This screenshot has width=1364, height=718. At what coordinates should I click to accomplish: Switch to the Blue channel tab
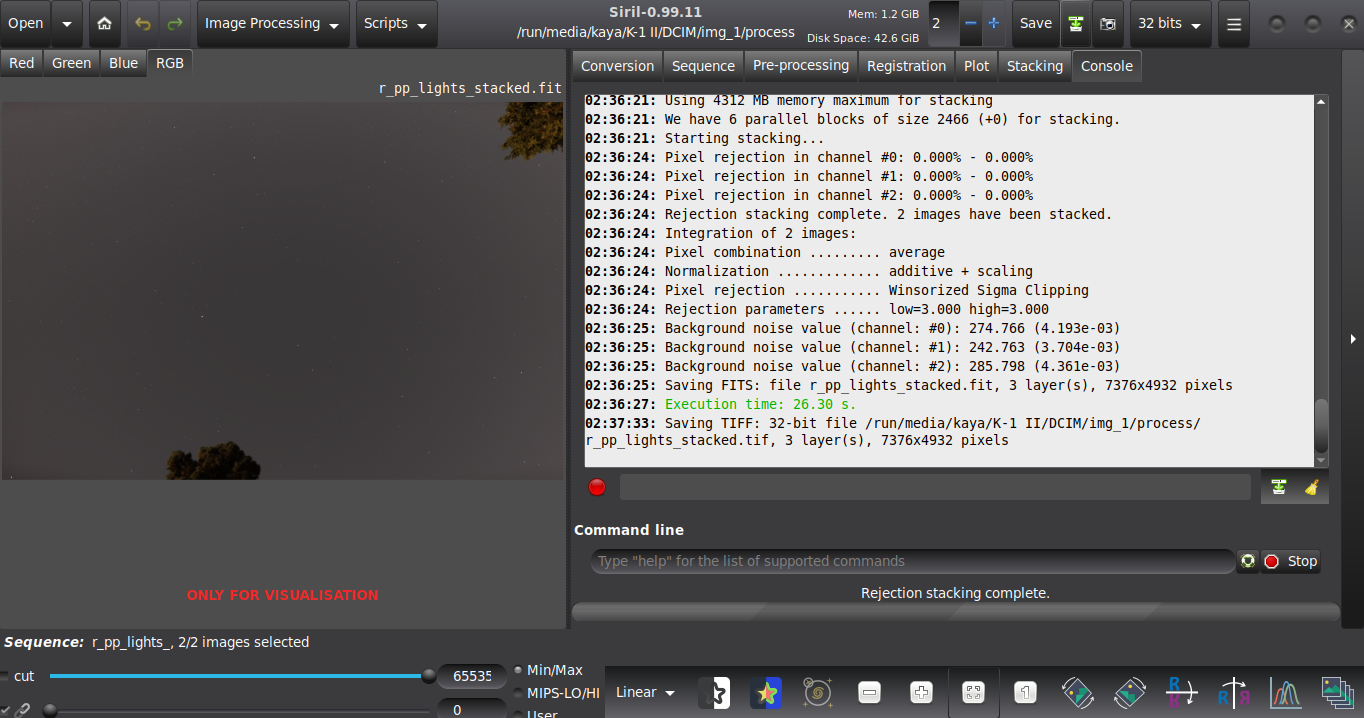(124, 63)
